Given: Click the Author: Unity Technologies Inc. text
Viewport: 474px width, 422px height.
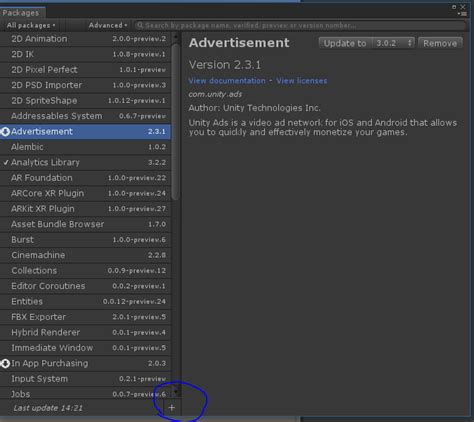Looking at the screenshot, I should pyautogui.click(x=254, y=108).
